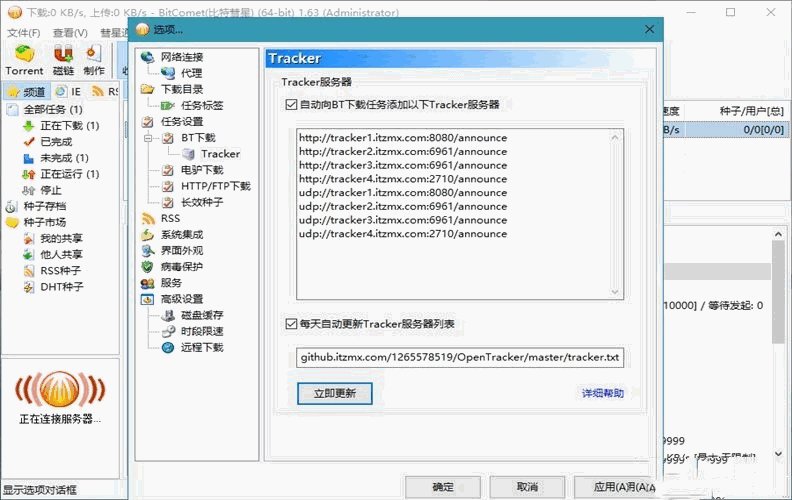Select the 代理 proxy icon
This screenshot has height=500, width=792.
click(168, 73)
